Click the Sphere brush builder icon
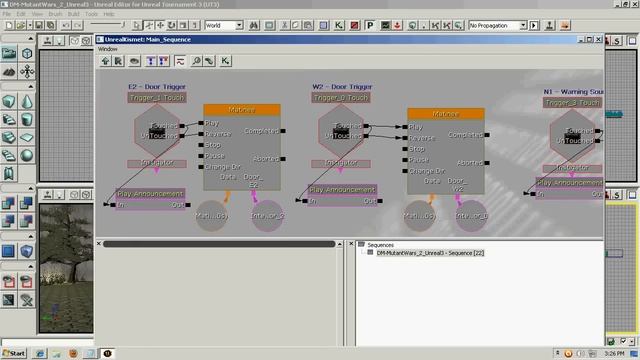The height and width of the screenshot is (360, 640). pos(27,156)
